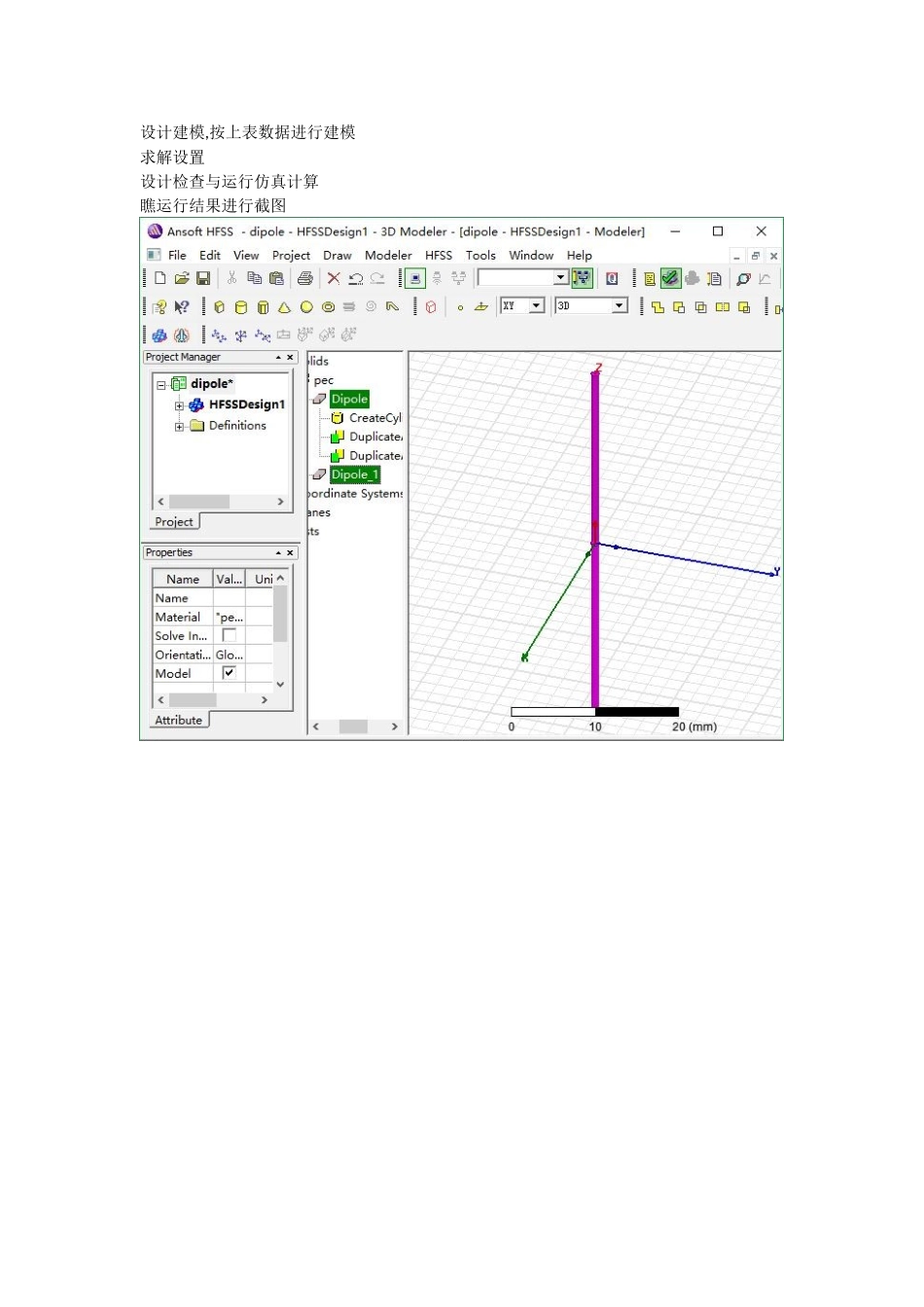Click the Draw cylinder icon
The width and height of the screenshot is (924, 1307).
(241, 307)
